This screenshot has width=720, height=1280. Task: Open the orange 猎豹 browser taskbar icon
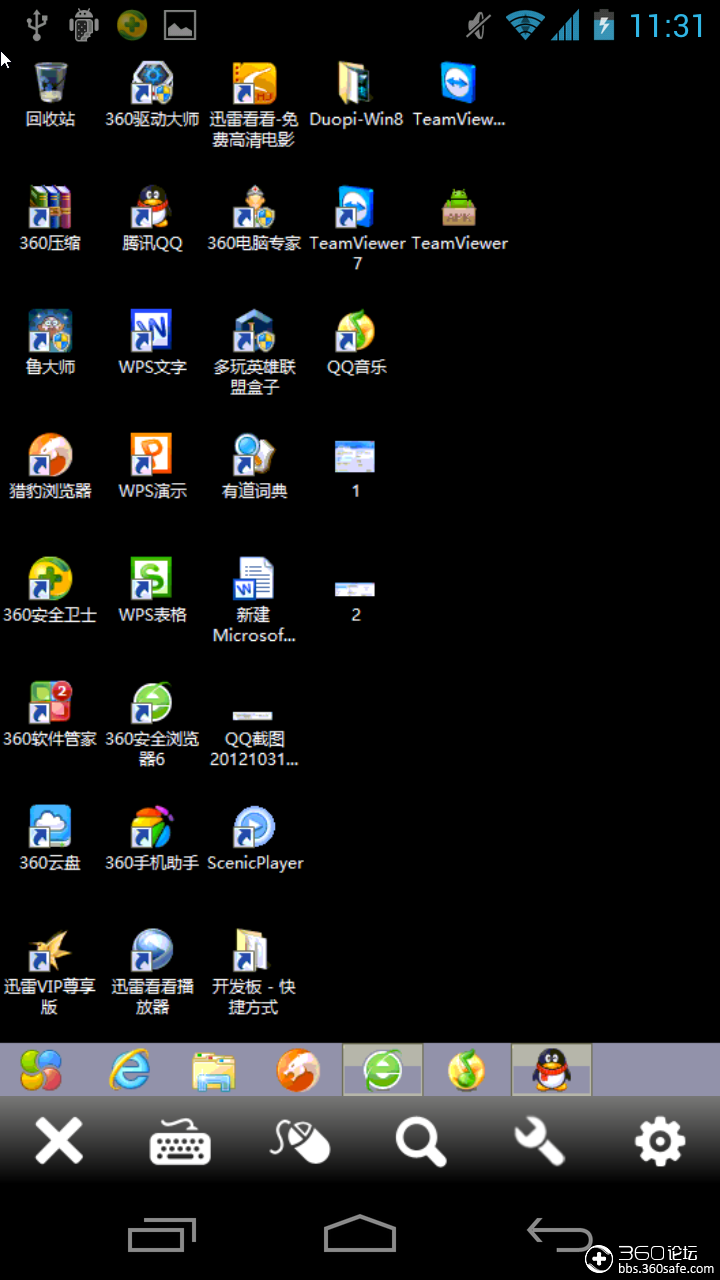[x=298, y=1070]
